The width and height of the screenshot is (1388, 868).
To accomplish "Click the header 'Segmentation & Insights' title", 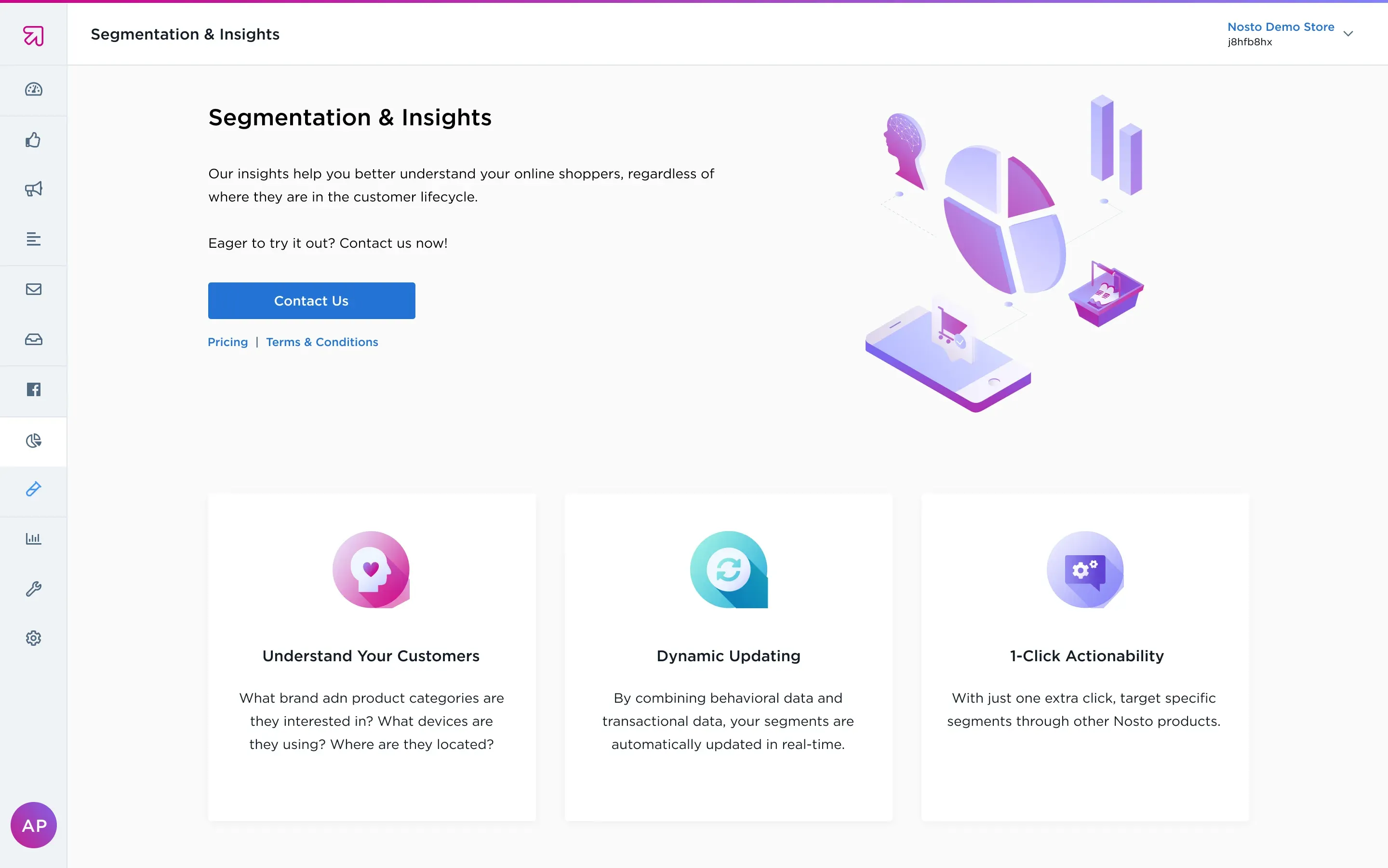I will (185, 34).
